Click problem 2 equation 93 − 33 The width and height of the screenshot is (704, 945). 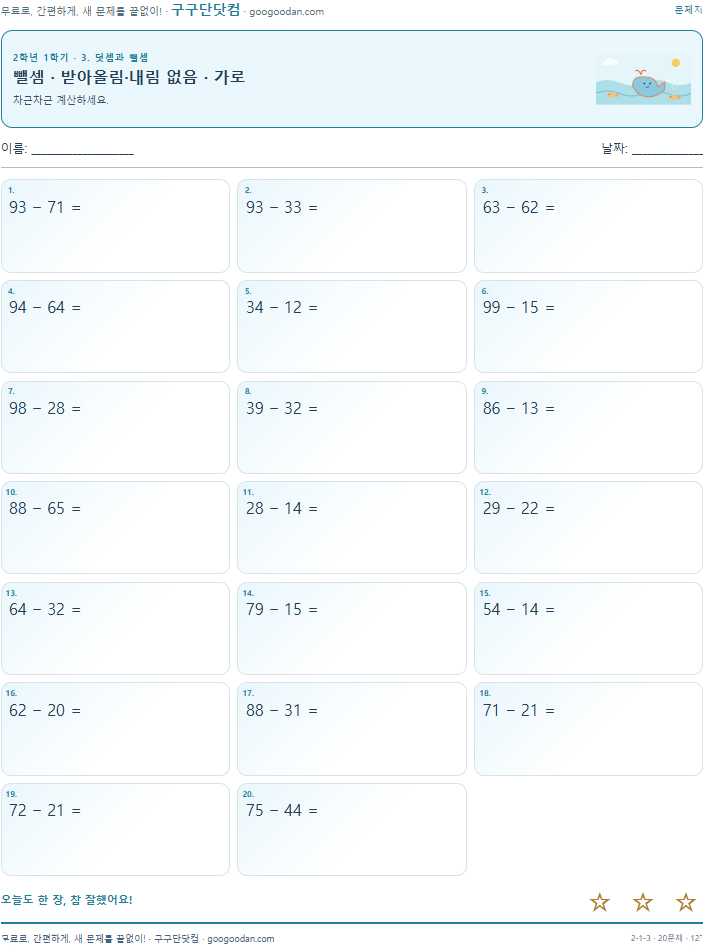point(281,207)
